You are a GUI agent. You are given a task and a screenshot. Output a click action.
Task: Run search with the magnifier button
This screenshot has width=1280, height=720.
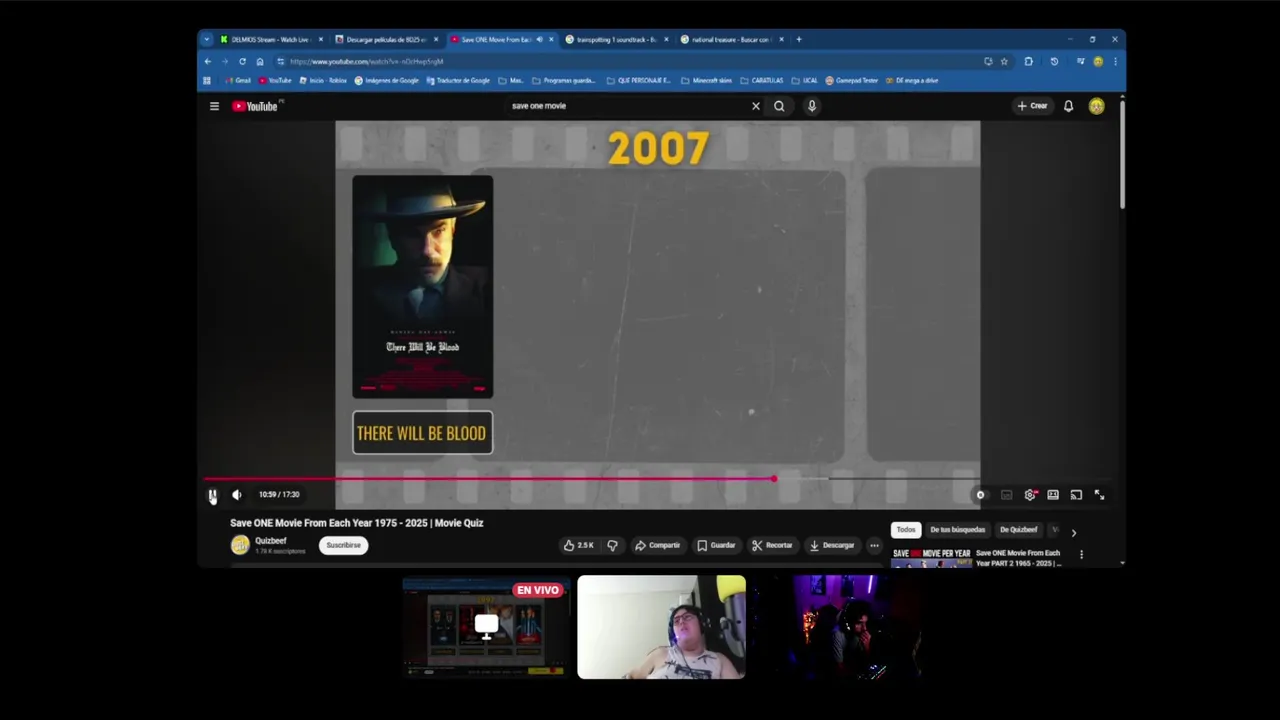coord(779,106)
